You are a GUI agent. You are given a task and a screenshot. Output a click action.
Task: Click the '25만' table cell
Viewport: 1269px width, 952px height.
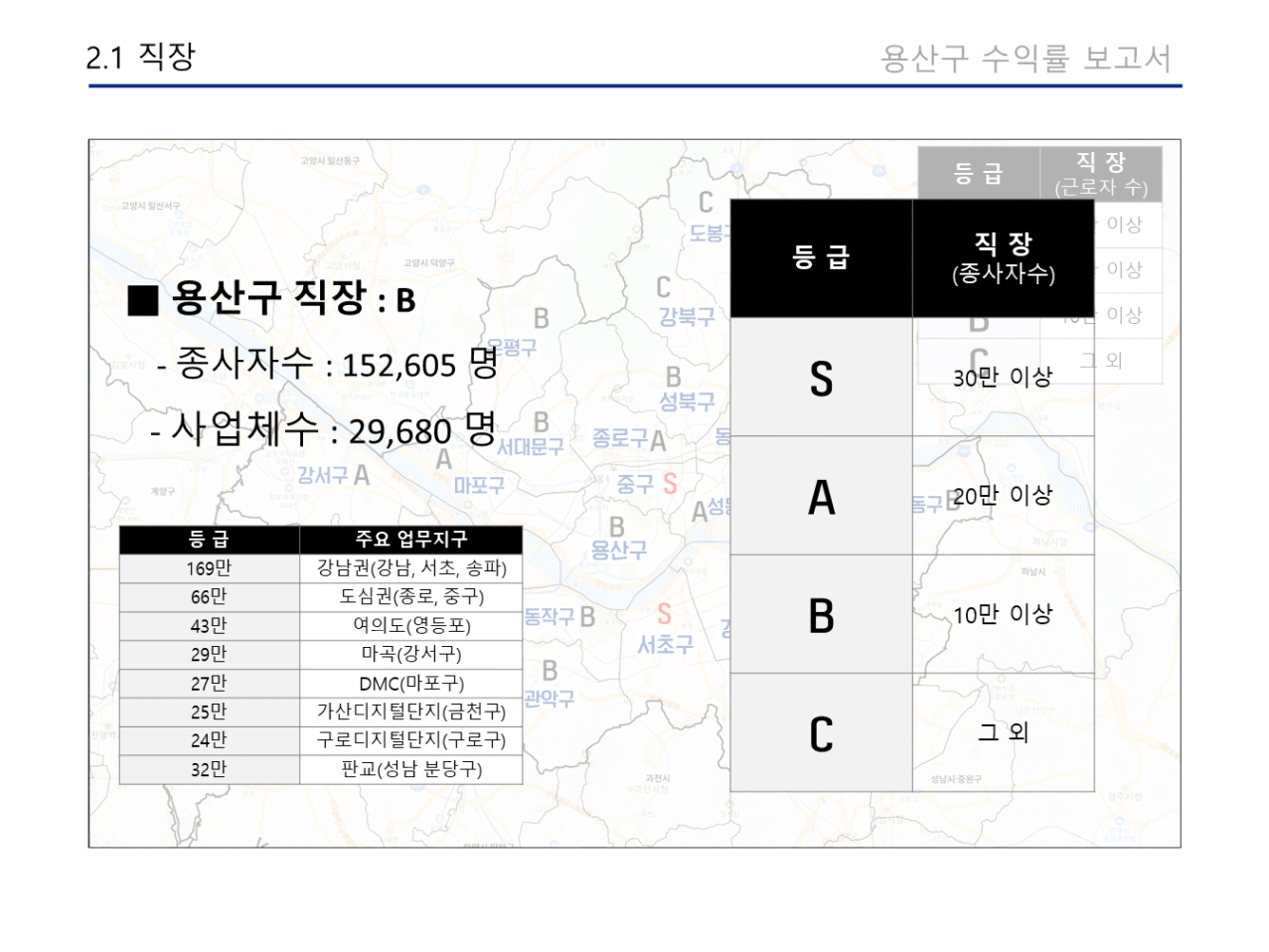pyautogui.click(x=210, y=713)
